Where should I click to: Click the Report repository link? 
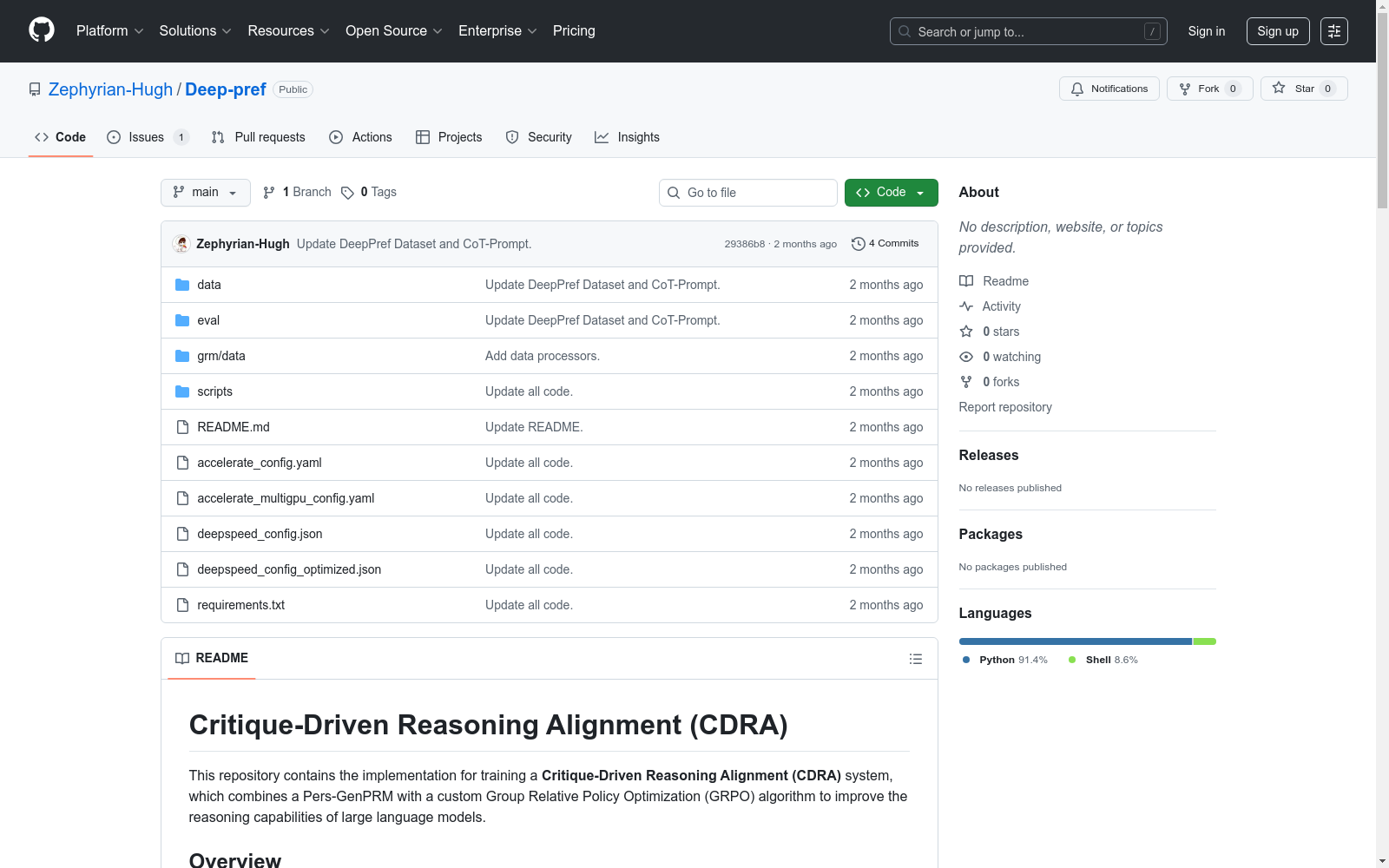click(x=1005, y=407)
